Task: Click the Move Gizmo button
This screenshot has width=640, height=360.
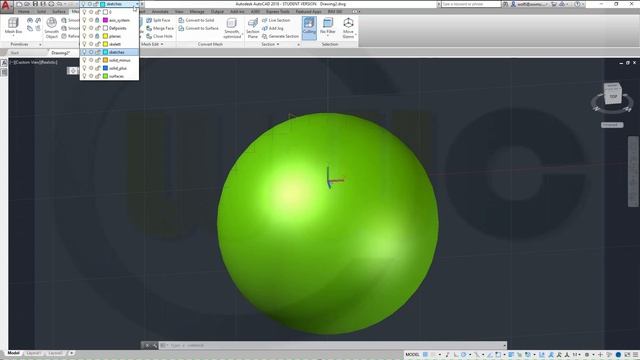Action: click(x=348, y=28)
